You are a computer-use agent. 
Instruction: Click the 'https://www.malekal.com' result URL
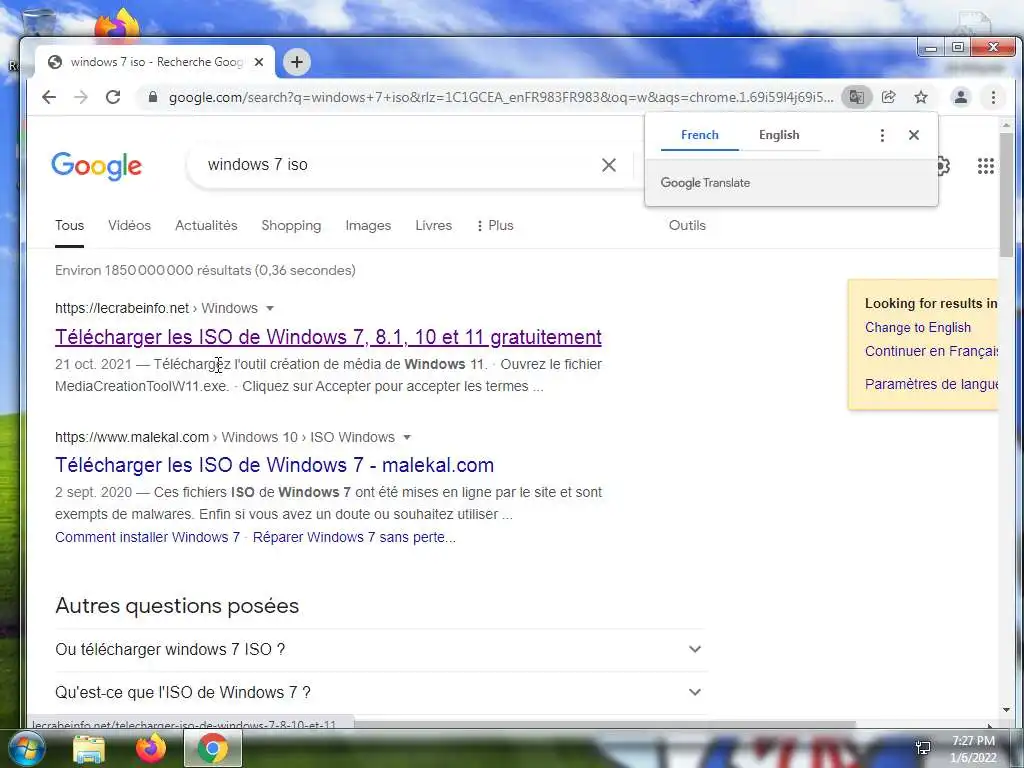point(132,438)
